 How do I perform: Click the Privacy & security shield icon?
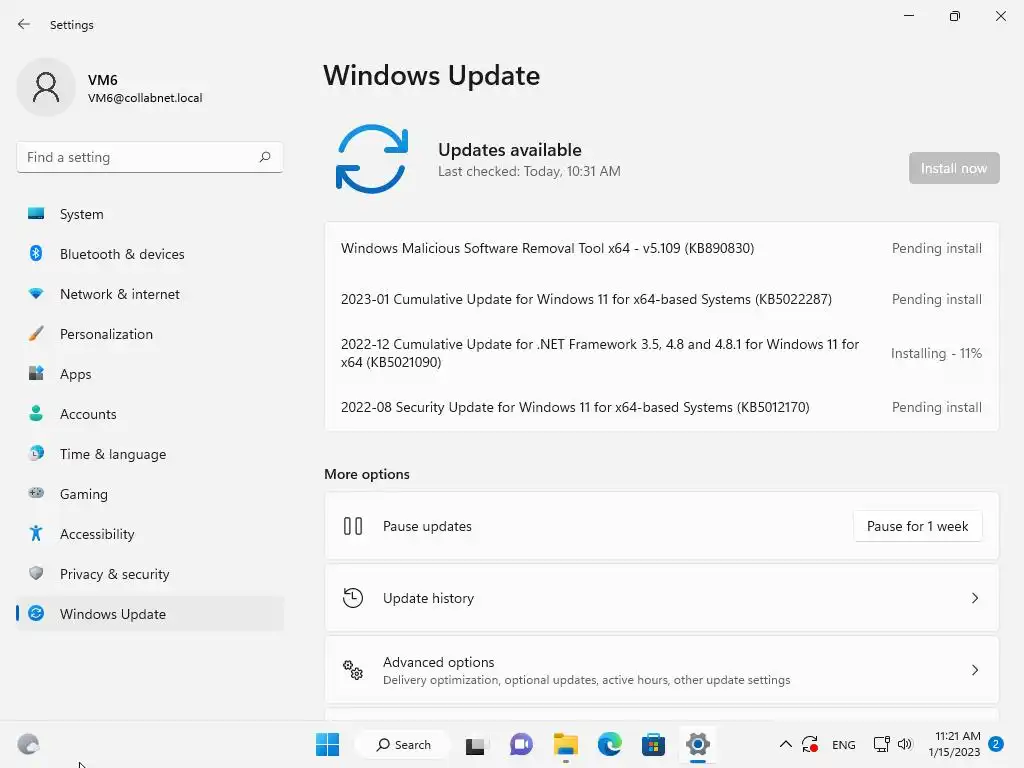pyautogui.click(x=36, y=573)
